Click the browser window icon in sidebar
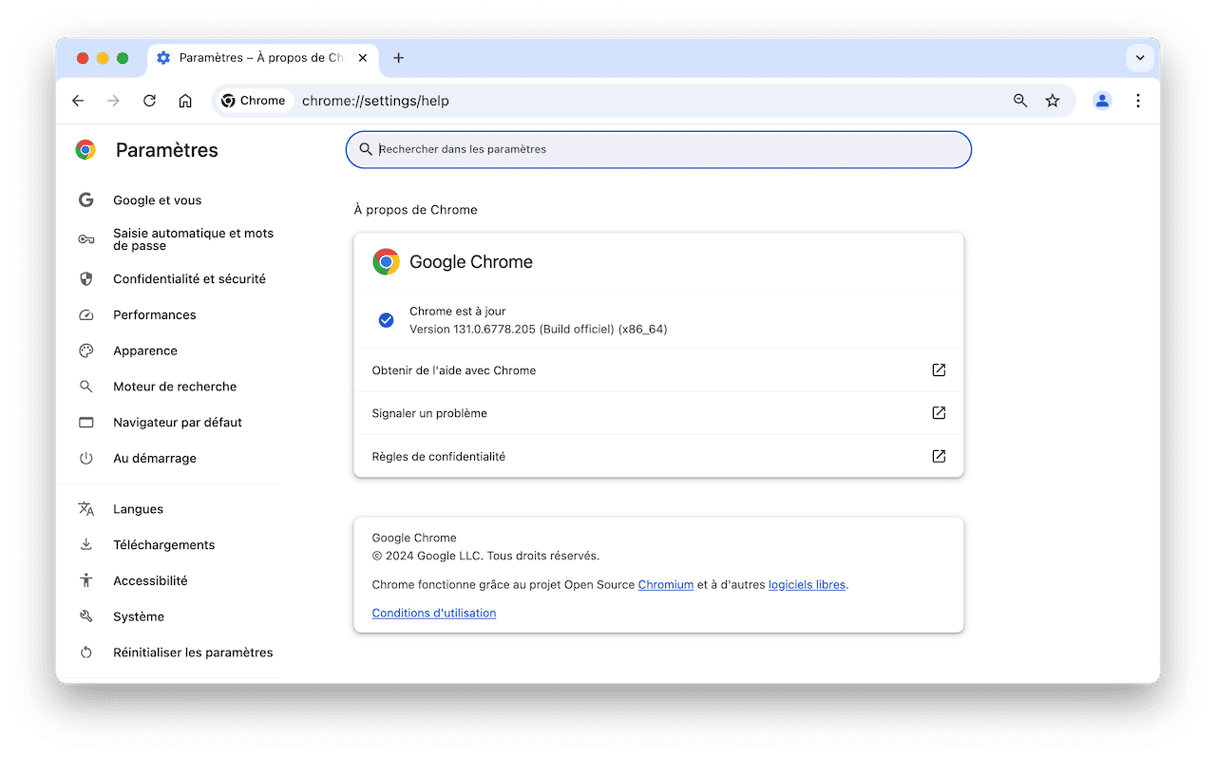Screen dimensions: 1216x757 pyautogui.click(x=86, y=423)
